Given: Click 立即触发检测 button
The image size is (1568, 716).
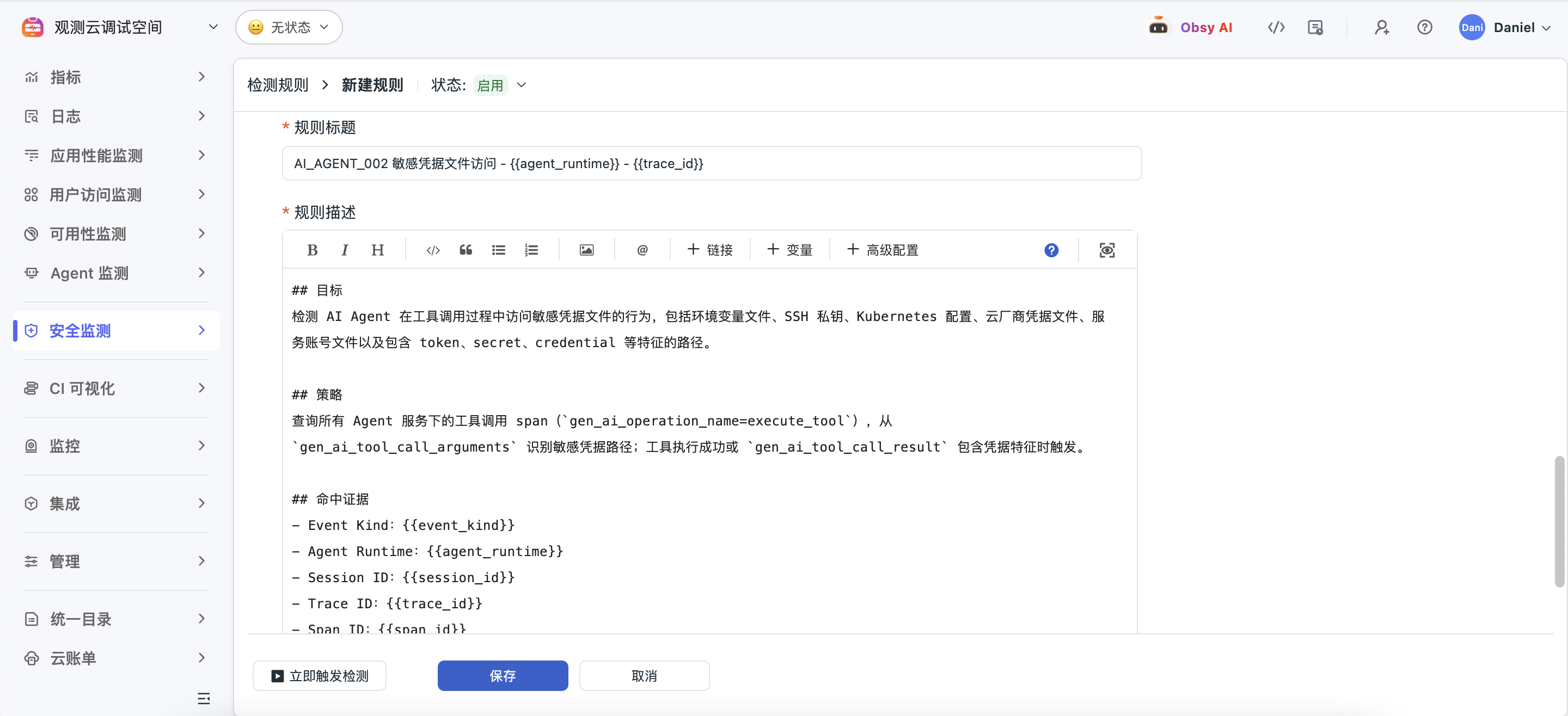Looking at the screenshot, I should (320, 676).
